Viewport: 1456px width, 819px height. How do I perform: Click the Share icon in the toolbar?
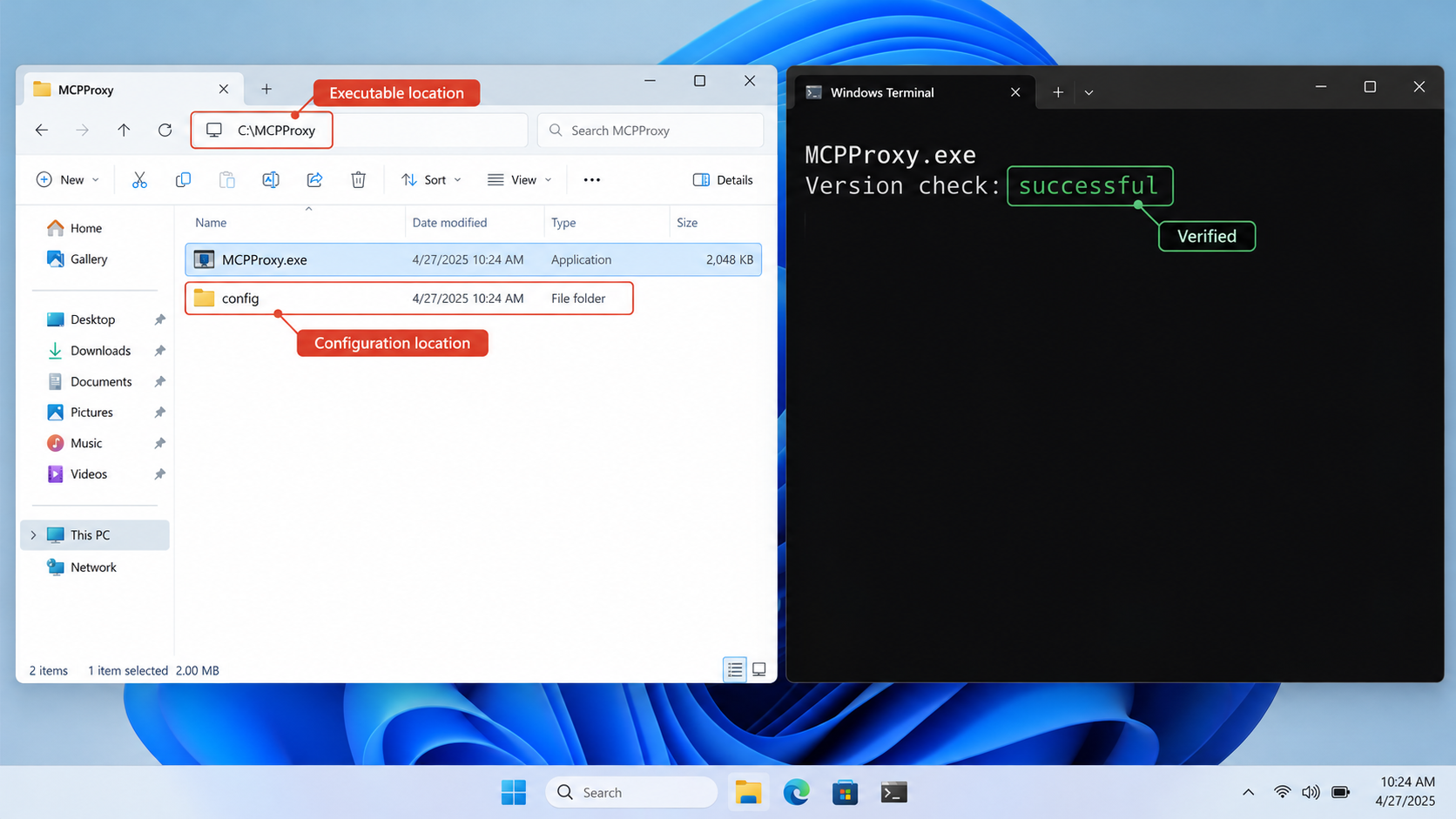(314, 180)
